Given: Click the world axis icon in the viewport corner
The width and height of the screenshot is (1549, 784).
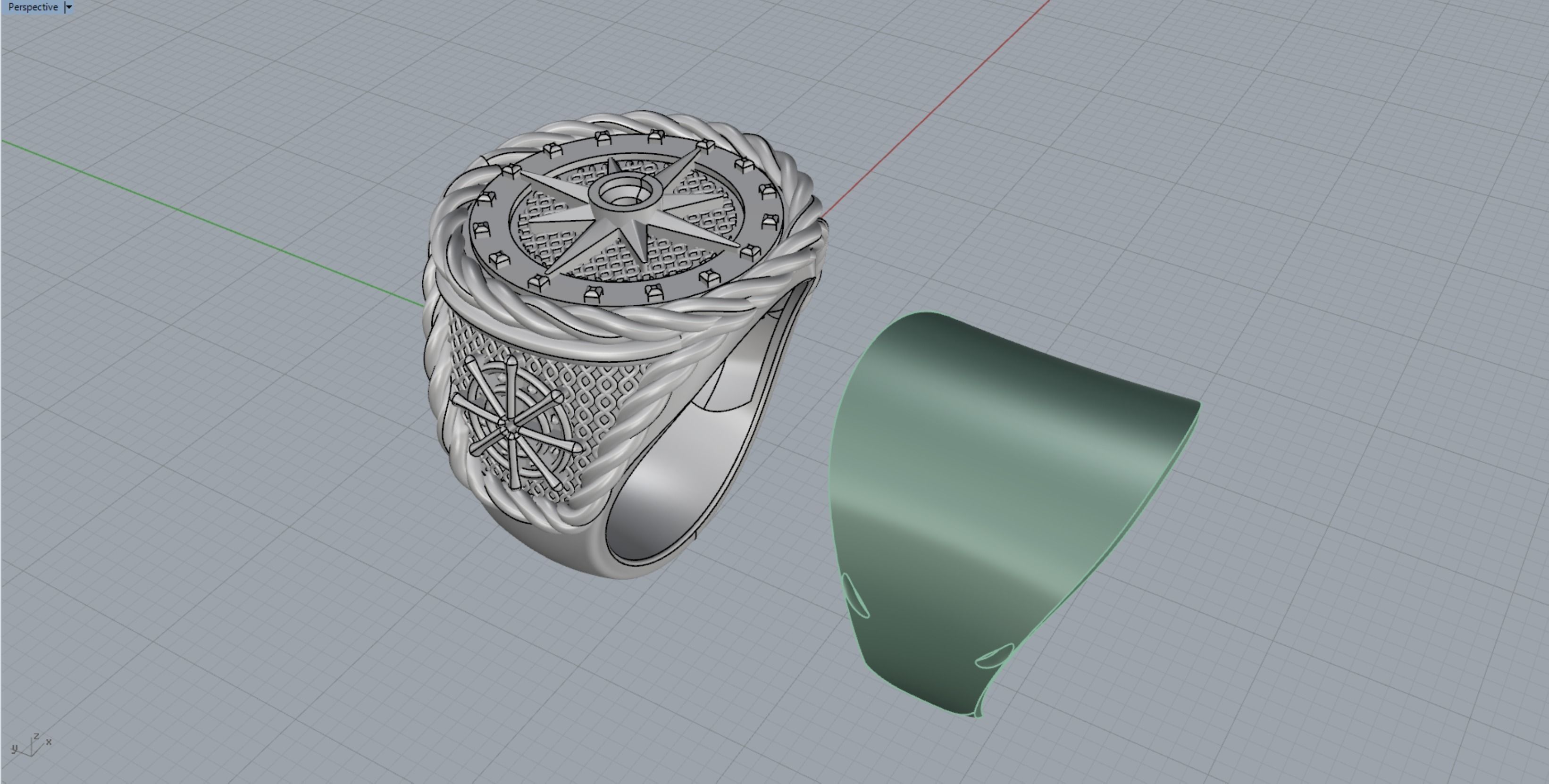Looking at the screenshot, I should click(x=31, y=744).
